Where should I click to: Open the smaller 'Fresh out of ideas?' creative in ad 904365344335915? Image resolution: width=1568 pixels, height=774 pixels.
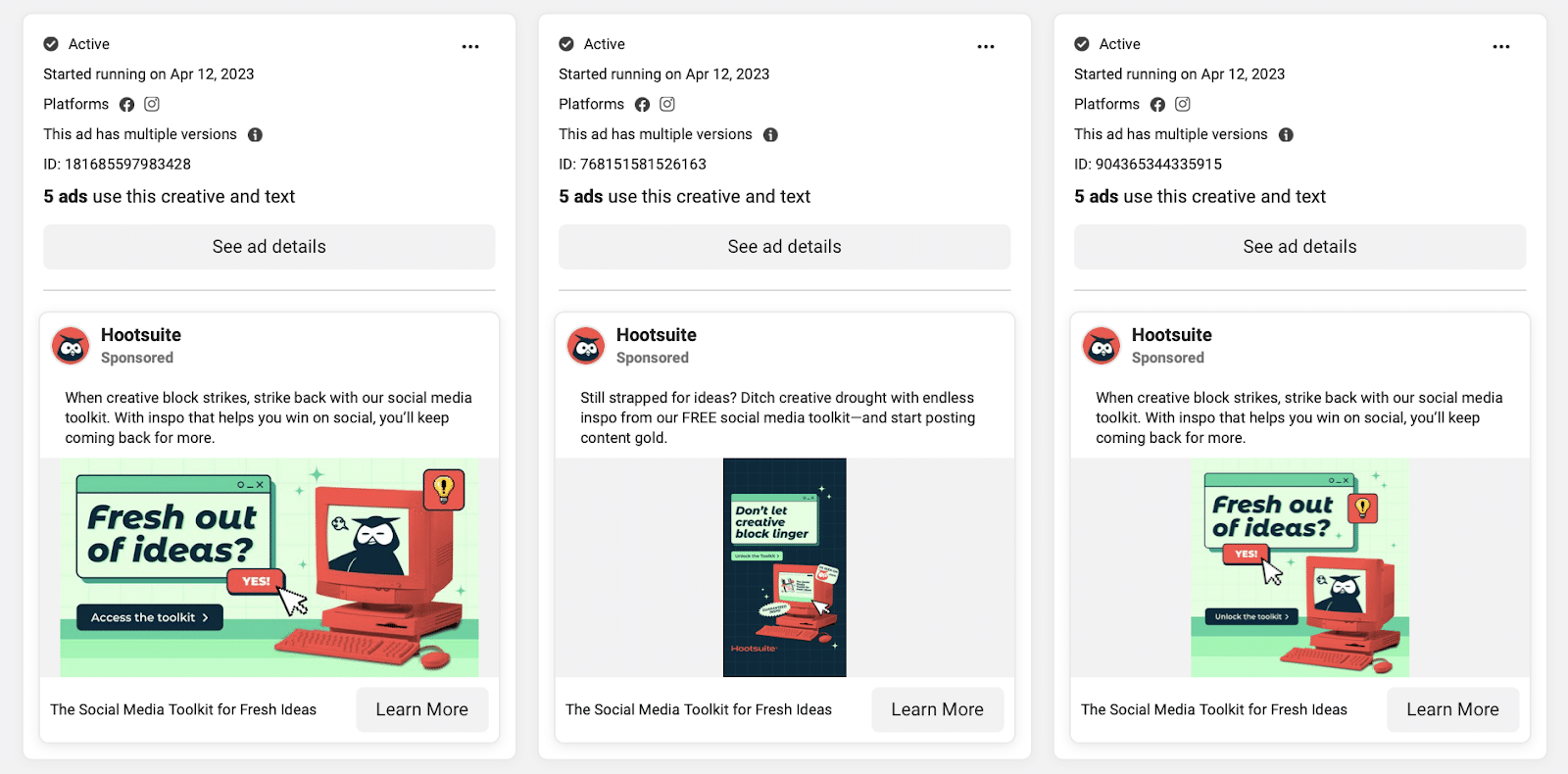coord(1300,567)
